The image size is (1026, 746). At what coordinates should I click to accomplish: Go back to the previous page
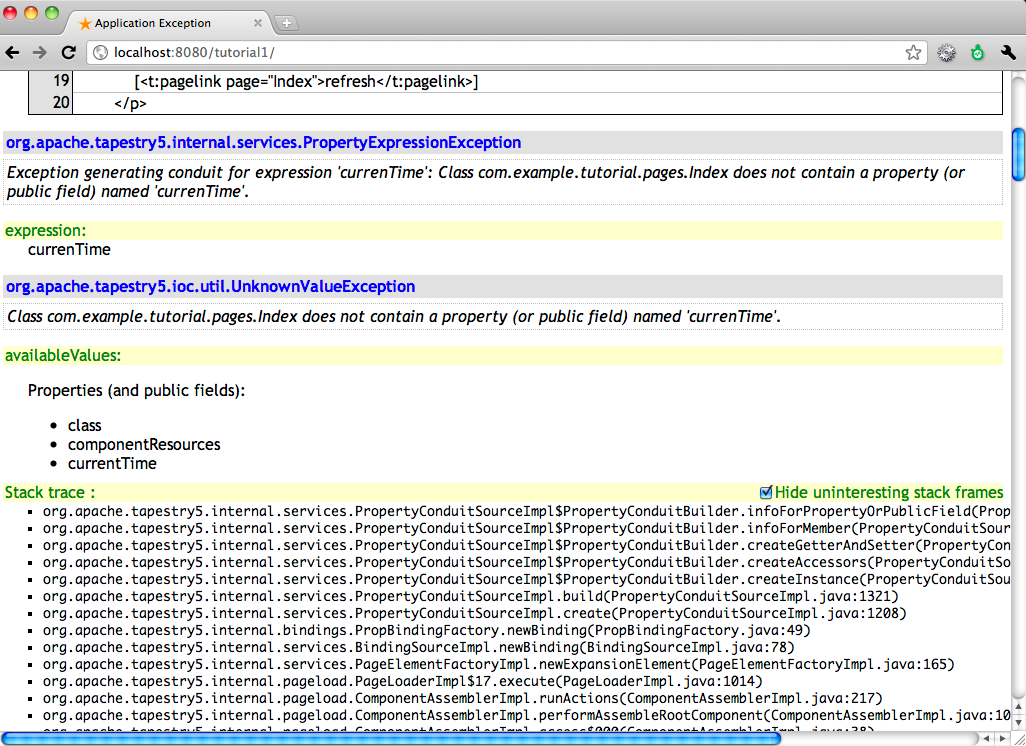coord(13,53)
